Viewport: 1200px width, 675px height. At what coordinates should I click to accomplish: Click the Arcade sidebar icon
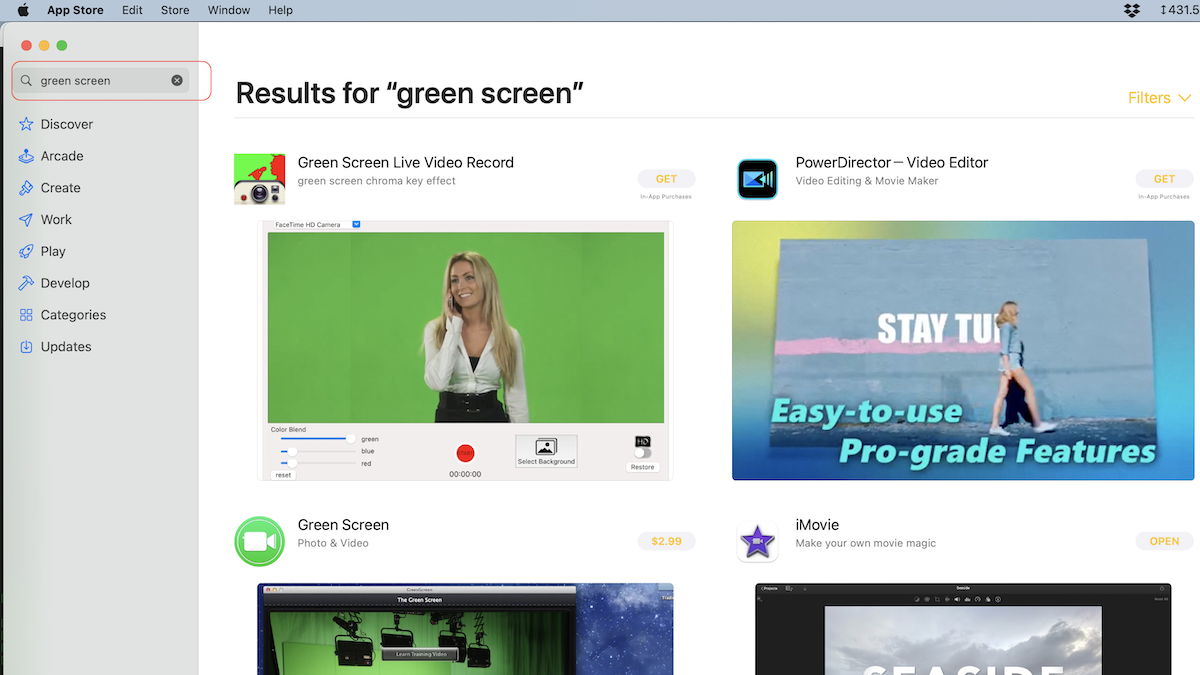[26, 156]
